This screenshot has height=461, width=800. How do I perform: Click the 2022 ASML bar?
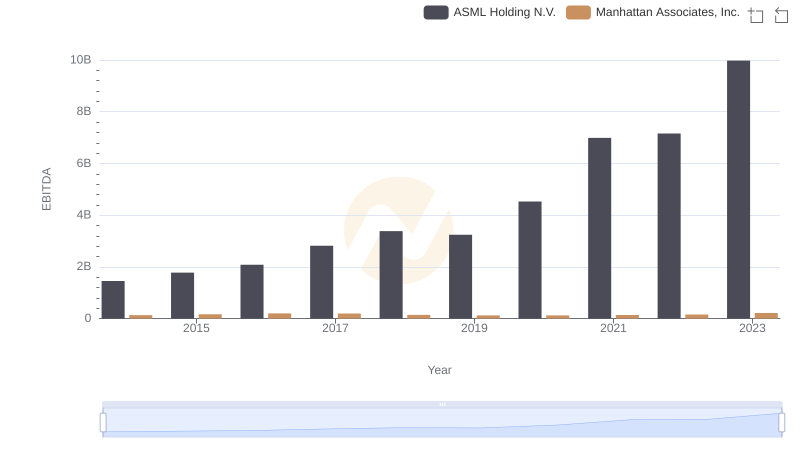[669, 226]
